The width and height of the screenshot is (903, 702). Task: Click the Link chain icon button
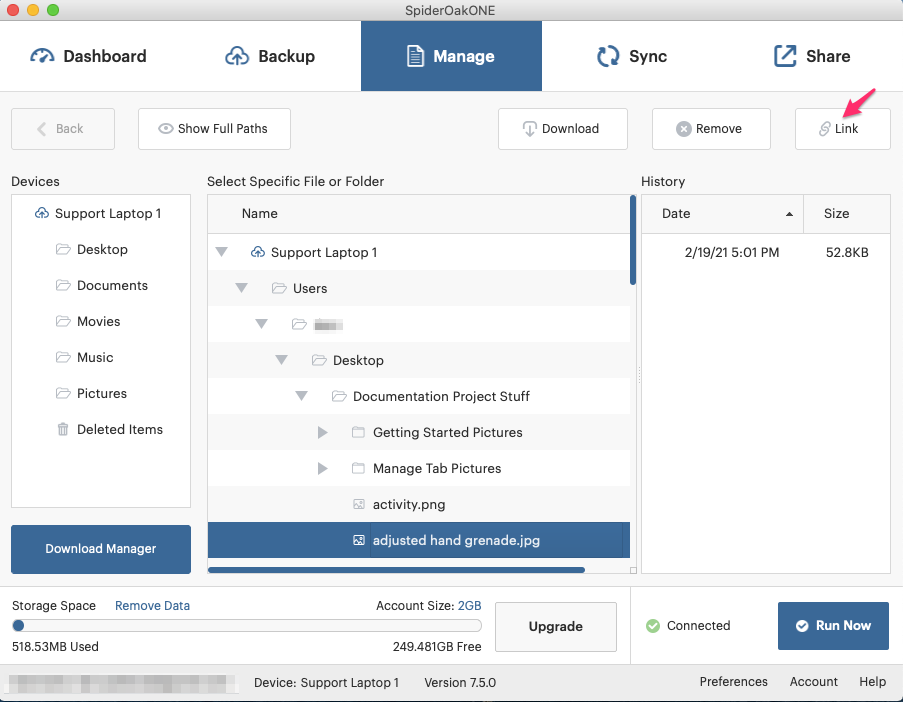824,129
